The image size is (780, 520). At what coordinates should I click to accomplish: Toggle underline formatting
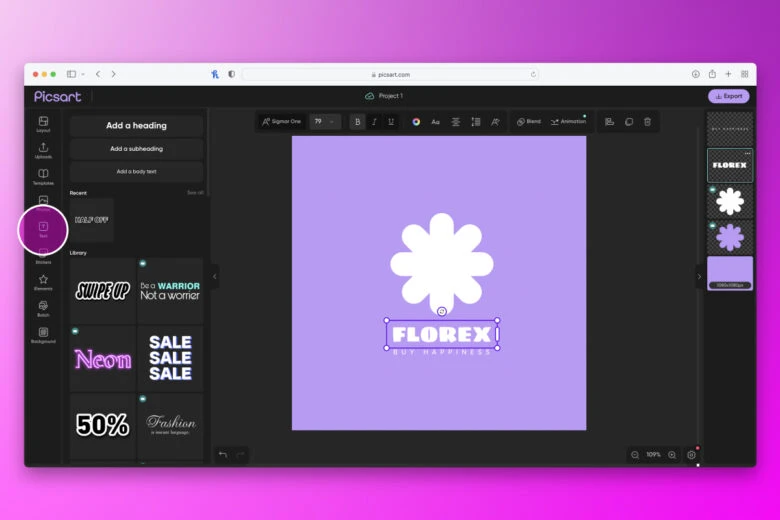(x=390, y=122)
